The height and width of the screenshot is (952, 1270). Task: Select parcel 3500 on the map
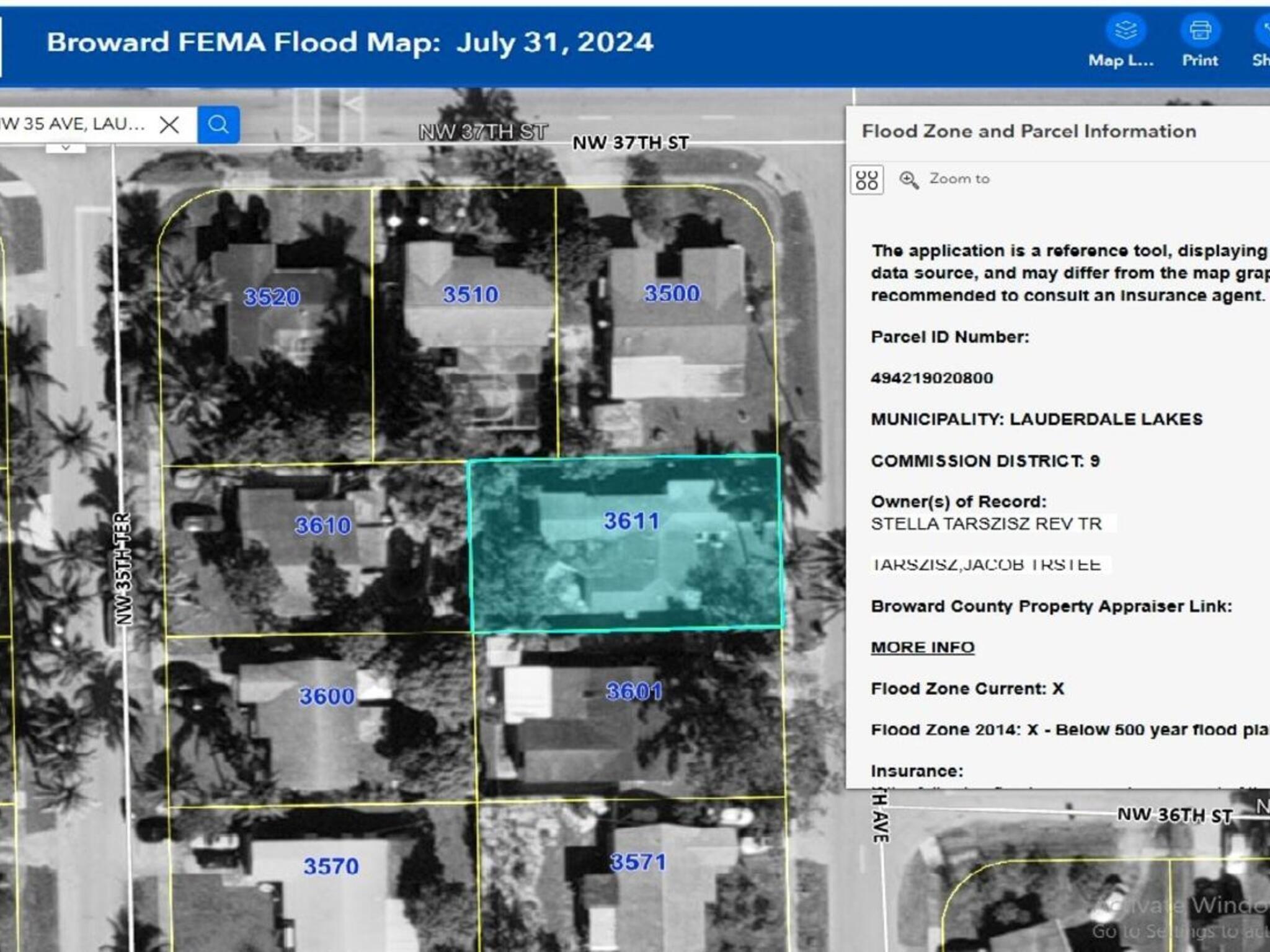(672, 294)
